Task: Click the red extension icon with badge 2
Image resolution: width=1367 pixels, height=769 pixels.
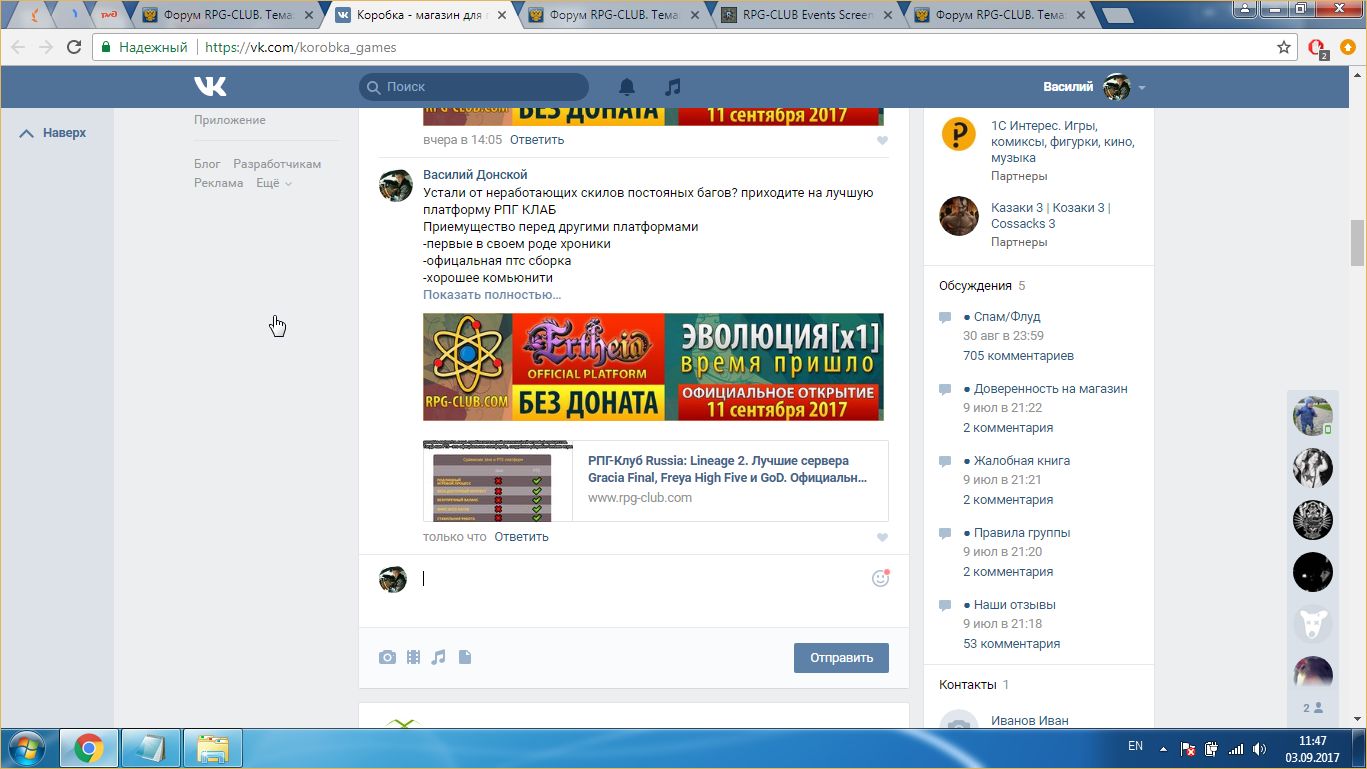Action: (x=1317, y=48)
